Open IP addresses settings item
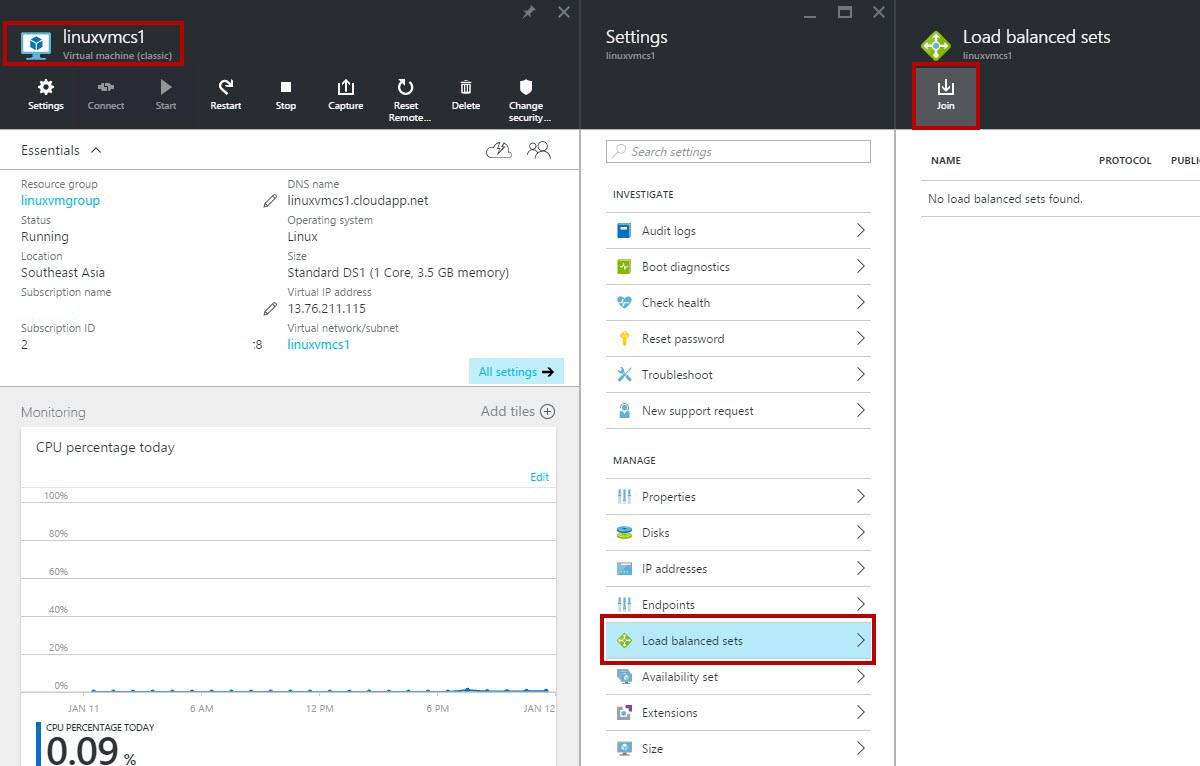Viewport: 1200px width, 766px height. (x=738, y=568)
